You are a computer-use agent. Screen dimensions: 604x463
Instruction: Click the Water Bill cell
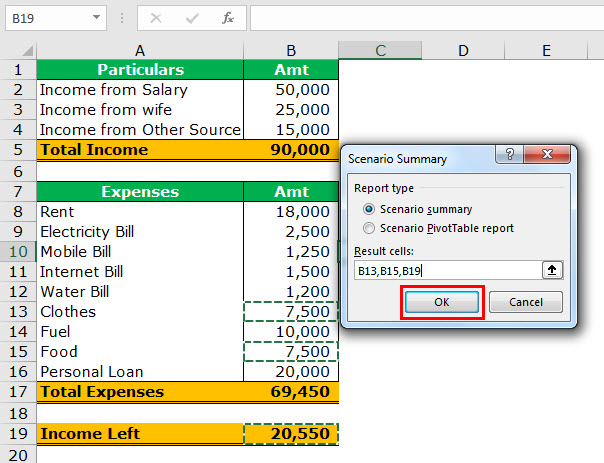point(140,292)
